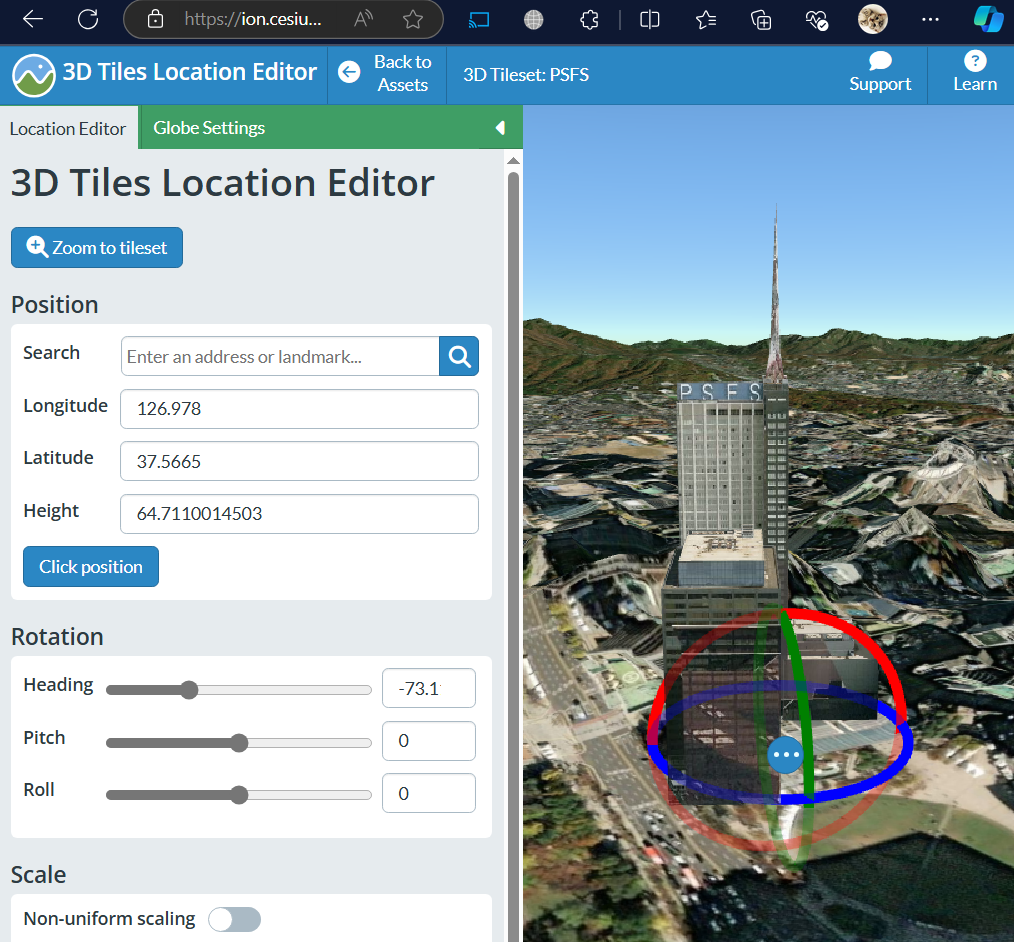Click the Cesium ion logo
The width and height of the screenshot is (1014, 942).
tap(34, 75)
